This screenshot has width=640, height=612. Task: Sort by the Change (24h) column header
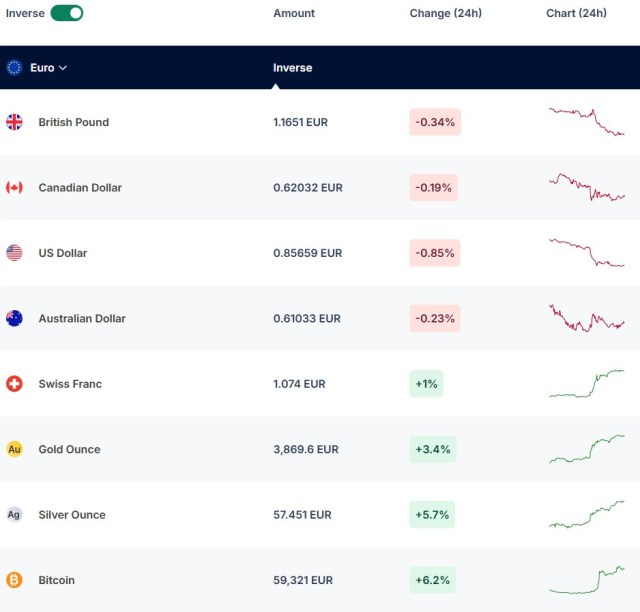pos(446,13)
